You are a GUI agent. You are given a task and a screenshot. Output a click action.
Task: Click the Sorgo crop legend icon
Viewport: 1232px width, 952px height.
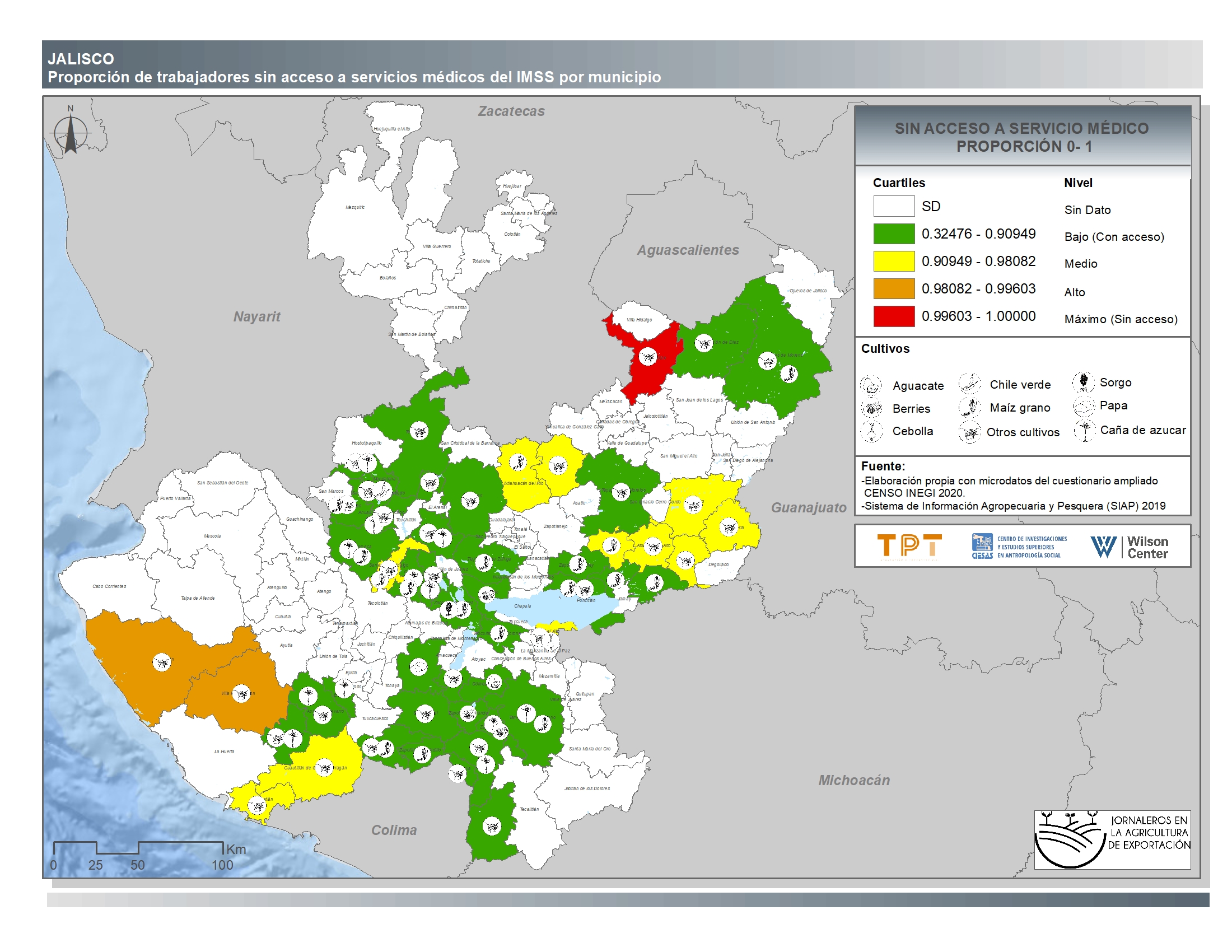tap(1084, 382)
